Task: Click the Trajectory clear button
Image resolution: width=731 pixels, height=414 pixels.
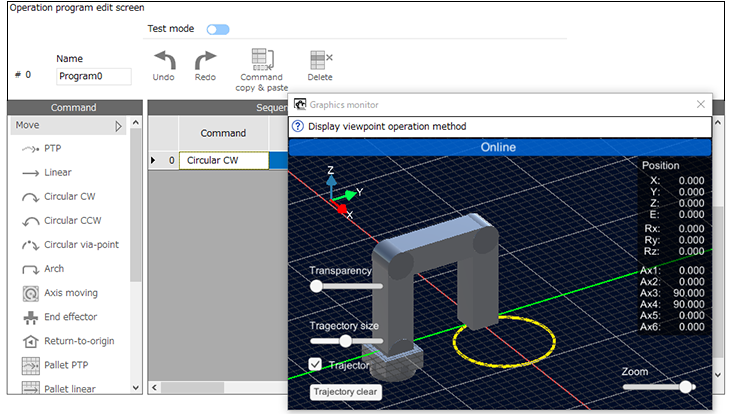Action: 345,392
